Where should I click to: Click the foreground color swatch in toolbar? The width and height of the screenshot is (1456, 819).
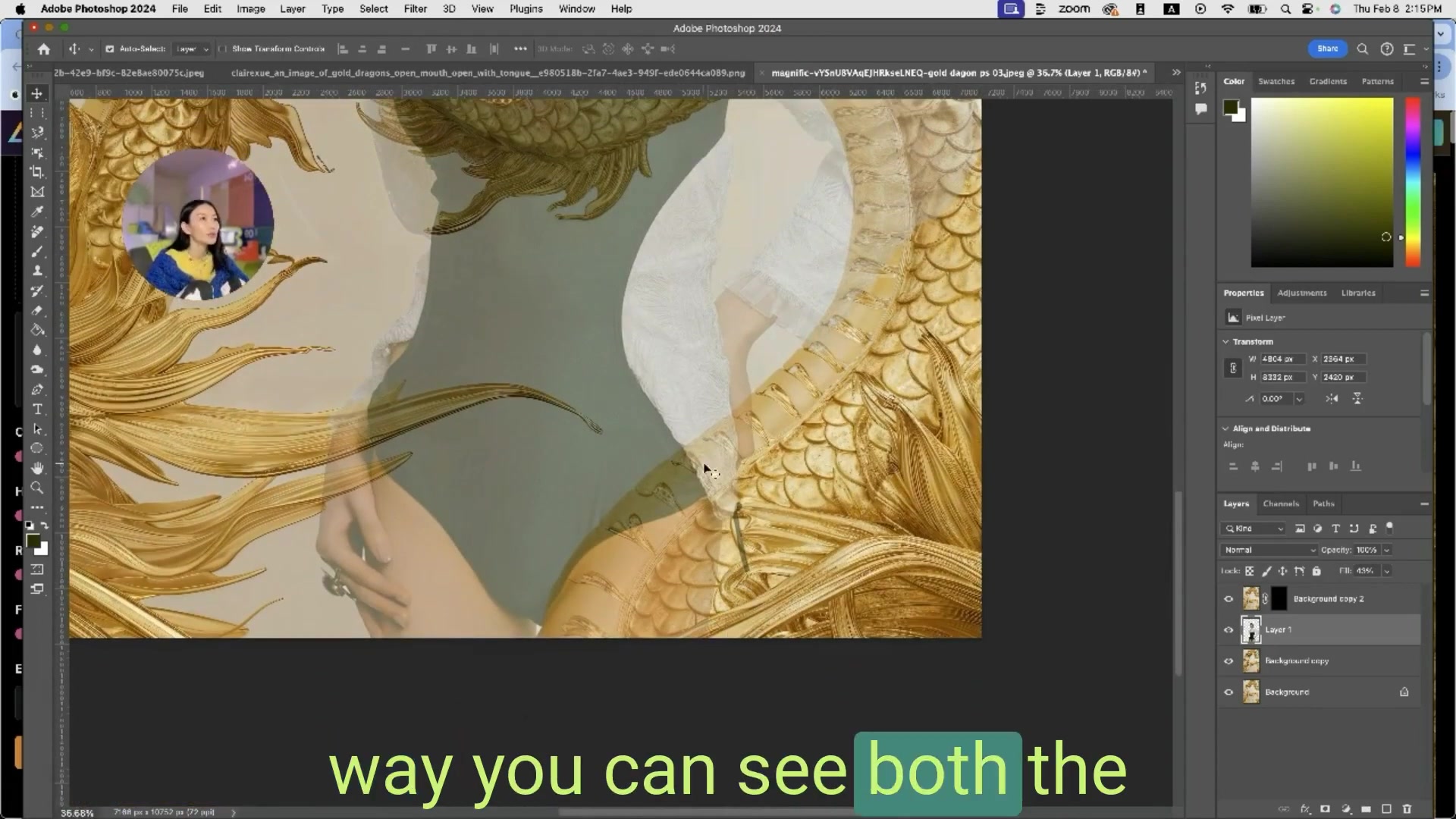coord(33,541)
